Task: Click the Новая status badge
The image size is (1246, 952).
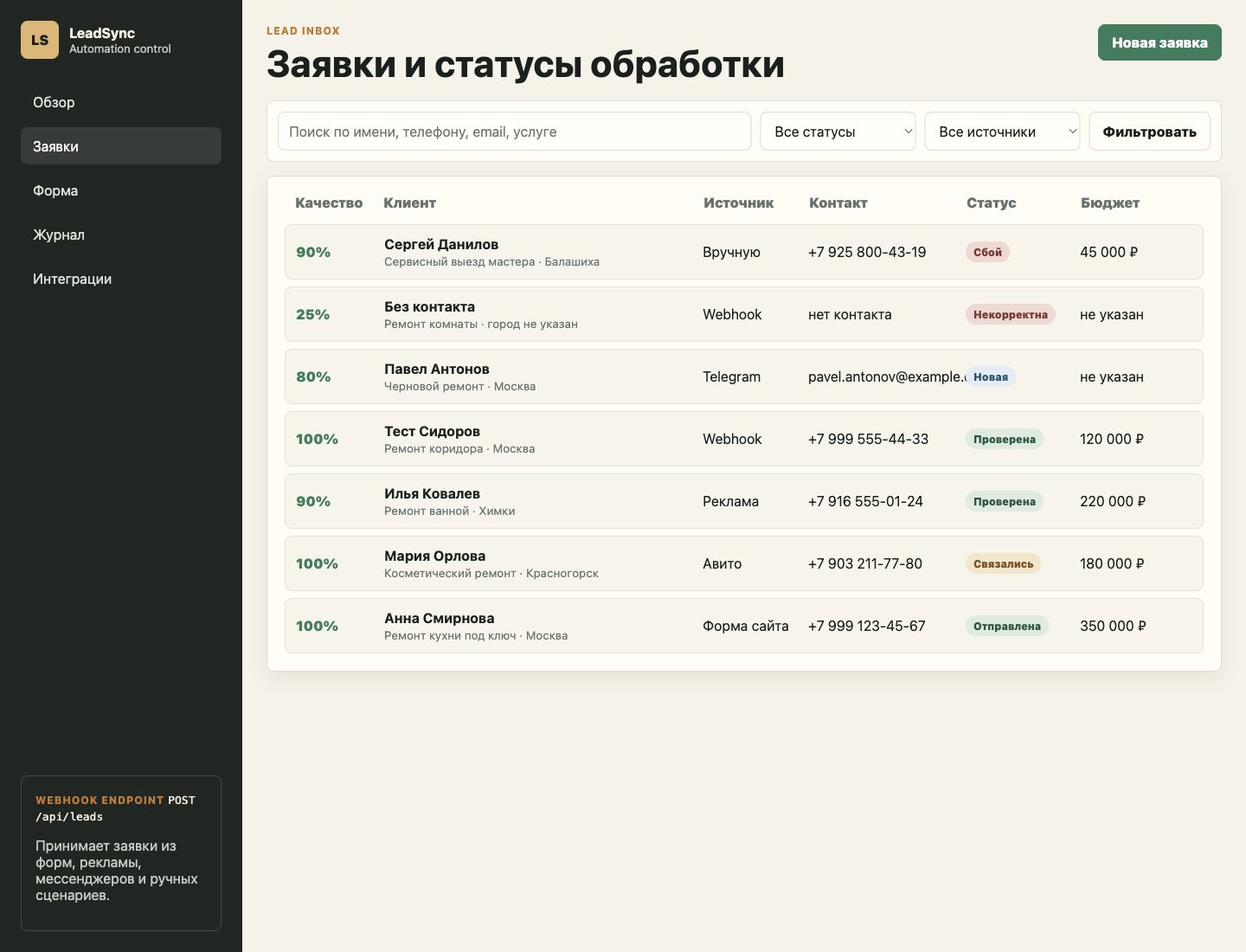Action: 990,376
